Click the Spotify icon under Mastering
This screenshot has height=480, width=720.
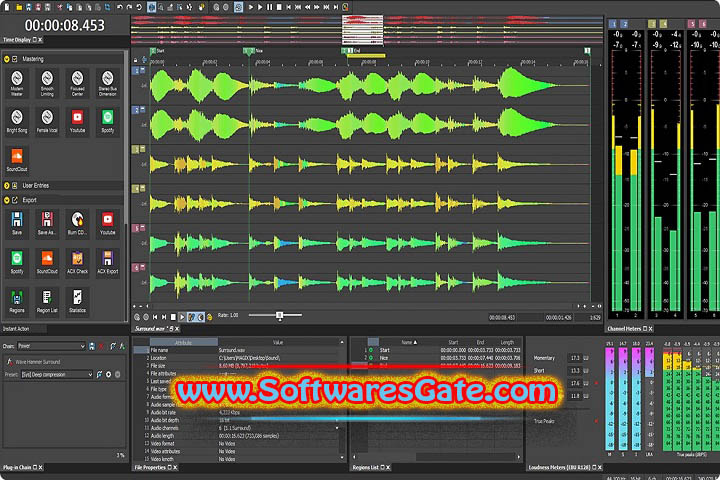(107, 122)
